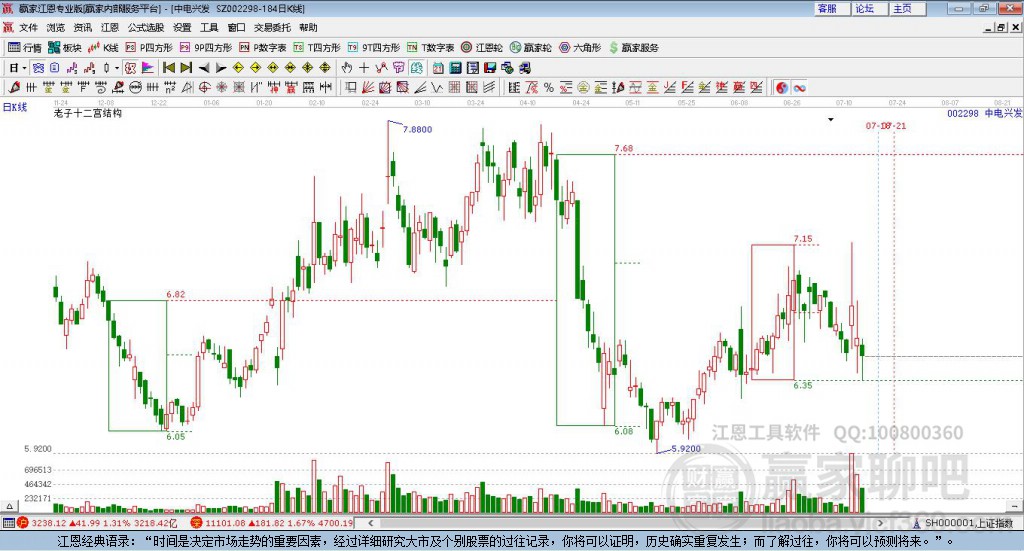Open the 帮助 menu
Screen dimensions: 1024x551
pos(308,27)
